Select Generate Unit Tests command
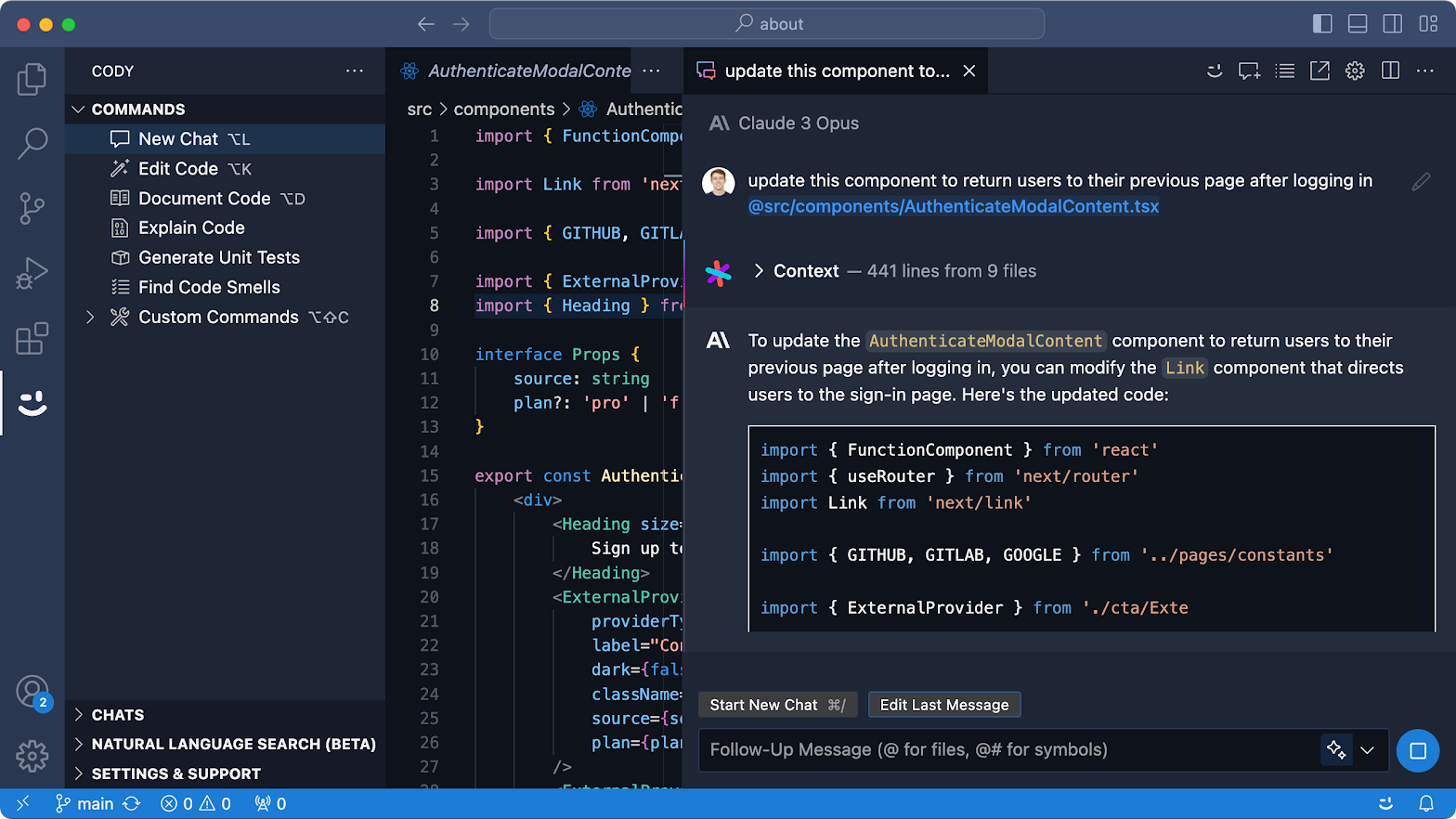 (x=226, y=258)
